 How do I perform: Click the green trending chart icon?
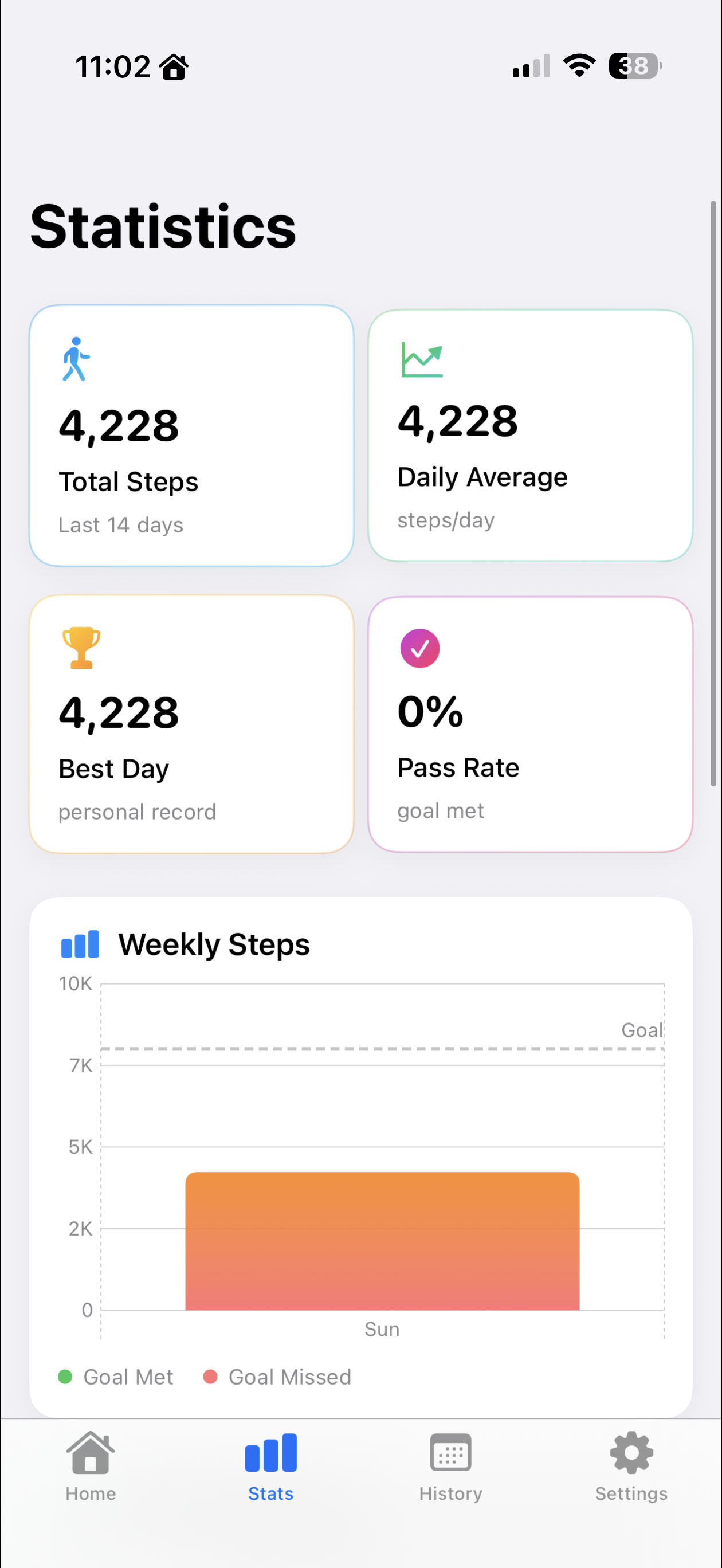tap(422, 359)
